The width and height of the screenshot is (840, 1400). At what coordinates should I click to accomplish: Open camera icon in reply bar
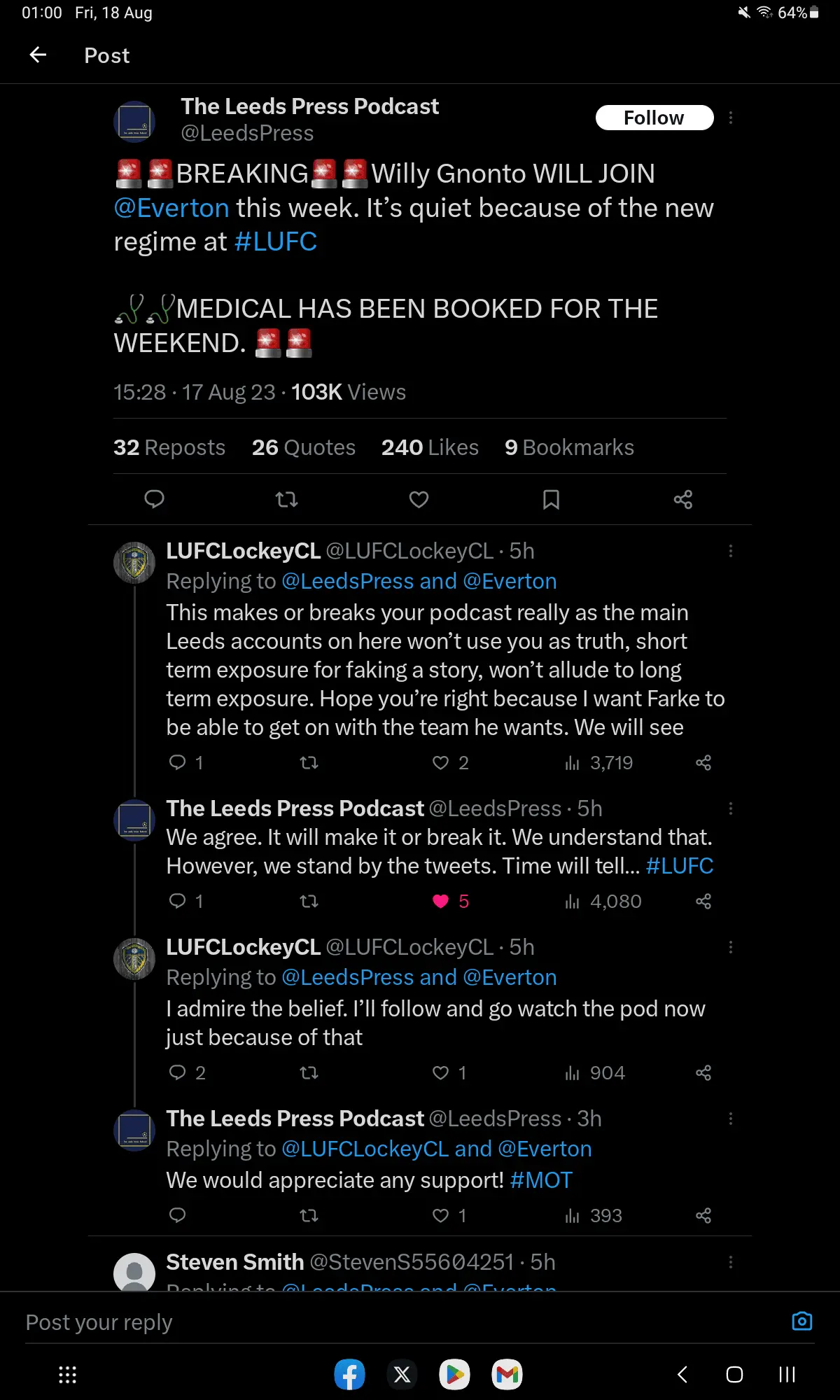click(801, 1322)
